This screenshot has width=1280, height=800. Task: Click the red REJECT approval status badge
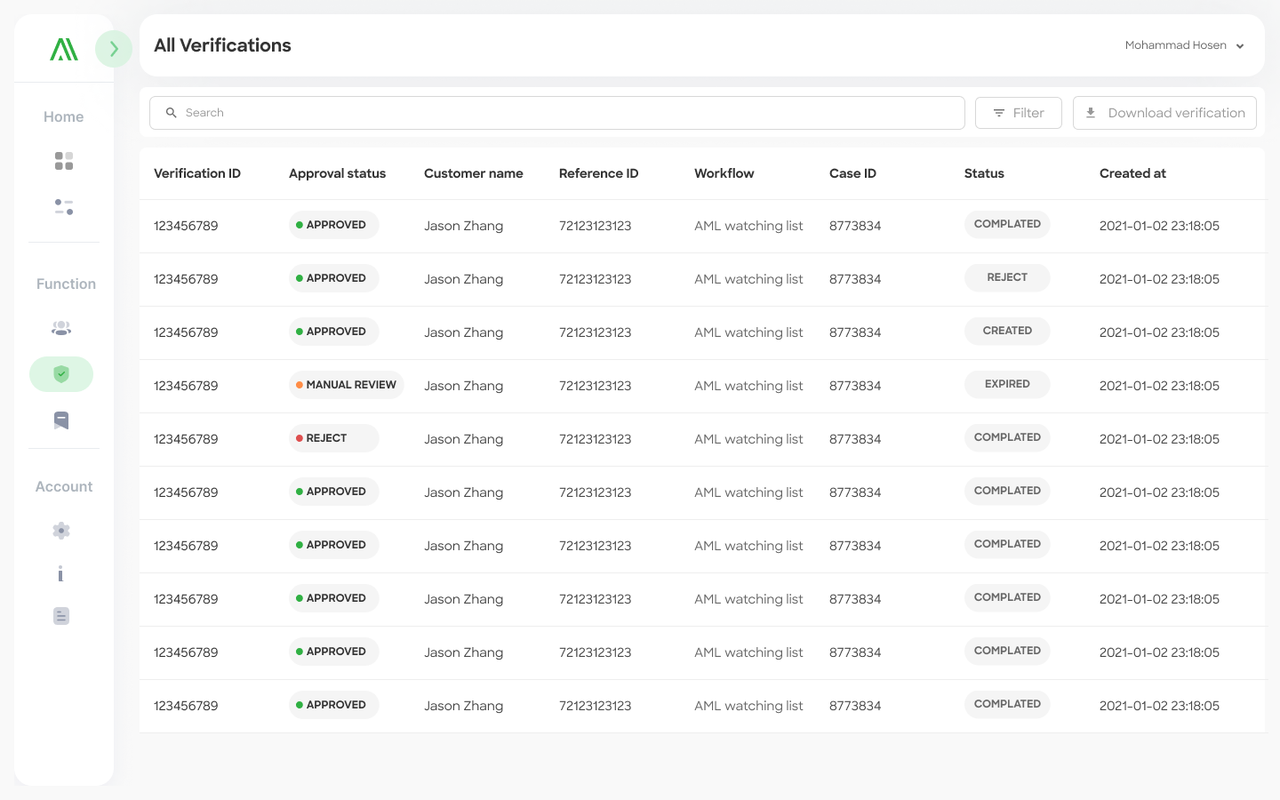click(333, 439)
